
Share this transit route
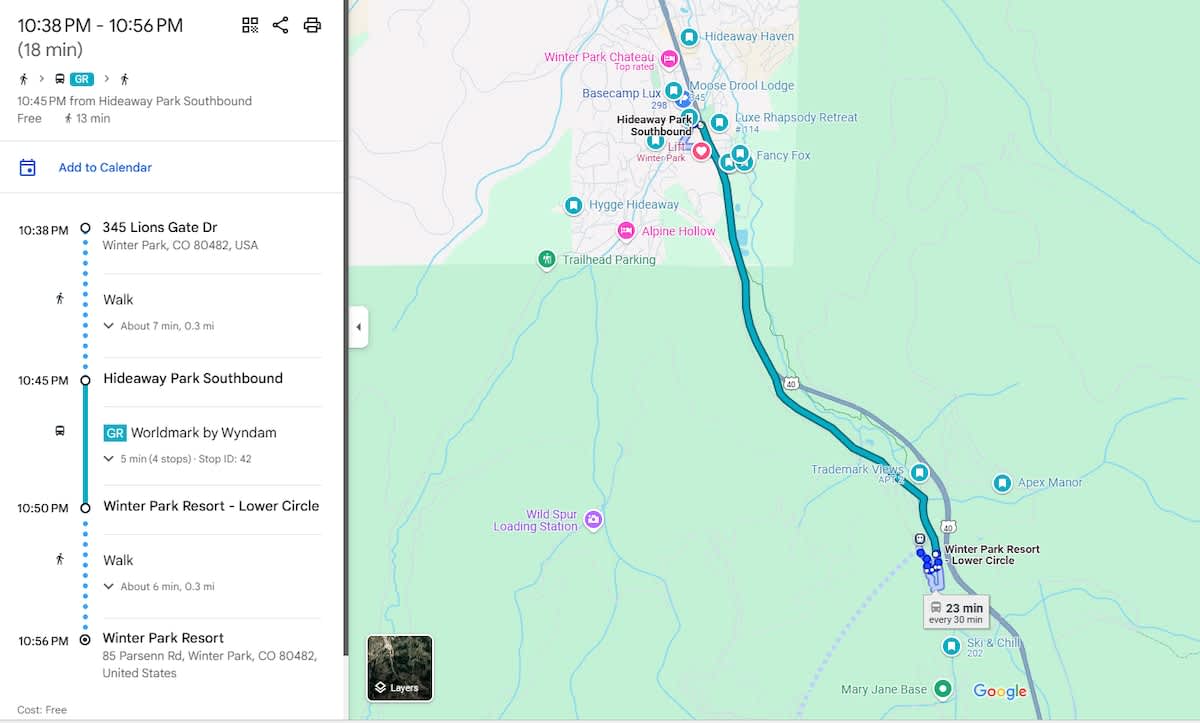280,26
